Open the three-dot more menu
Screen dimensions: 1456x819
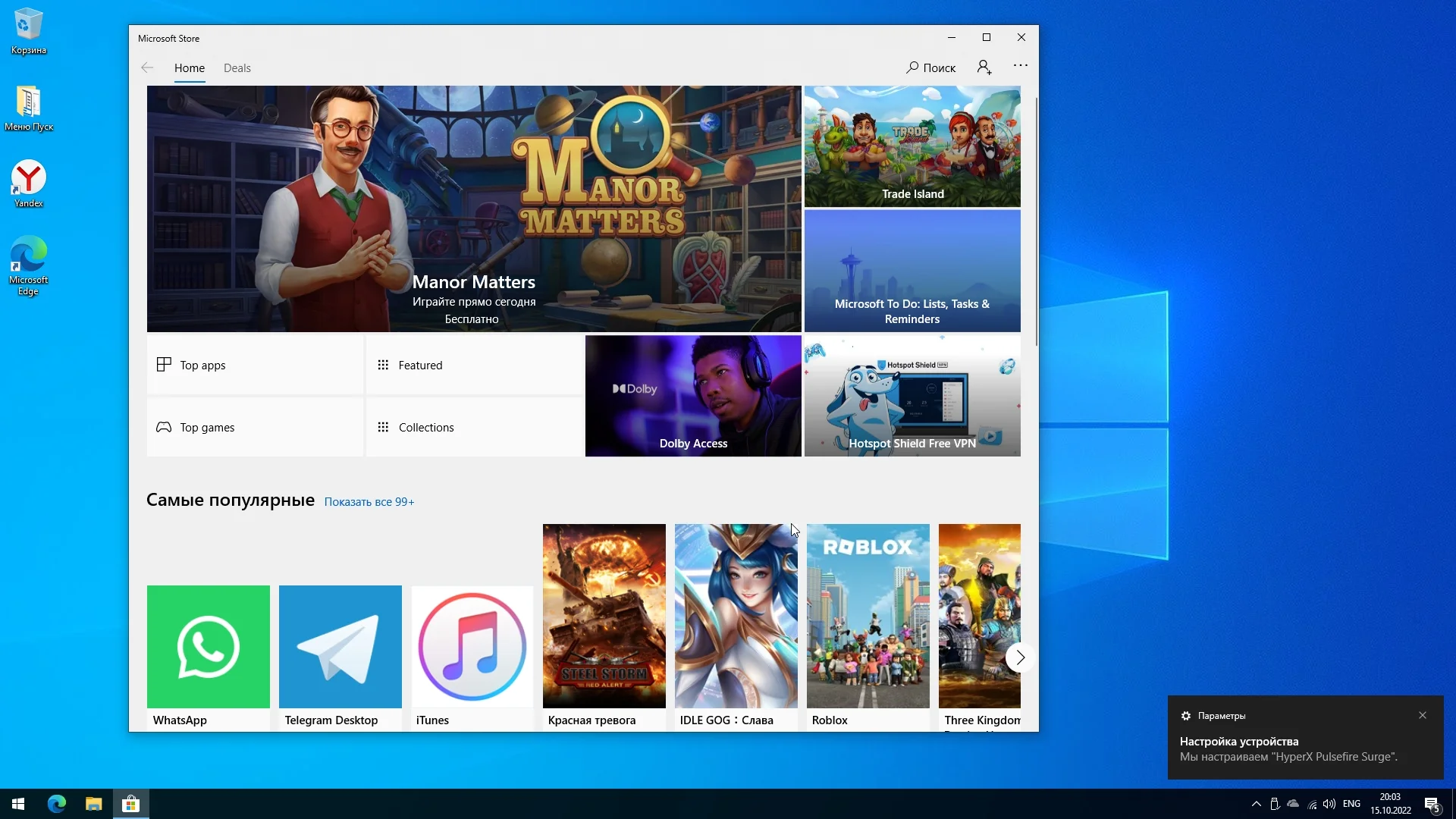coord(1021,66)
